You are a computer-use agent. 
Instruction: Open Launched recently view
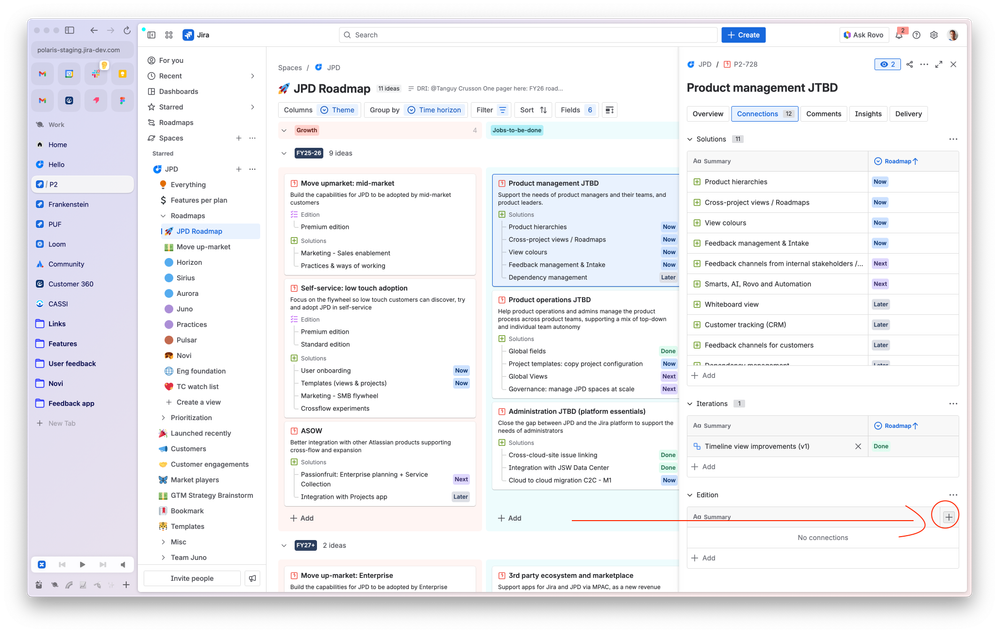(x=201, y=434)
